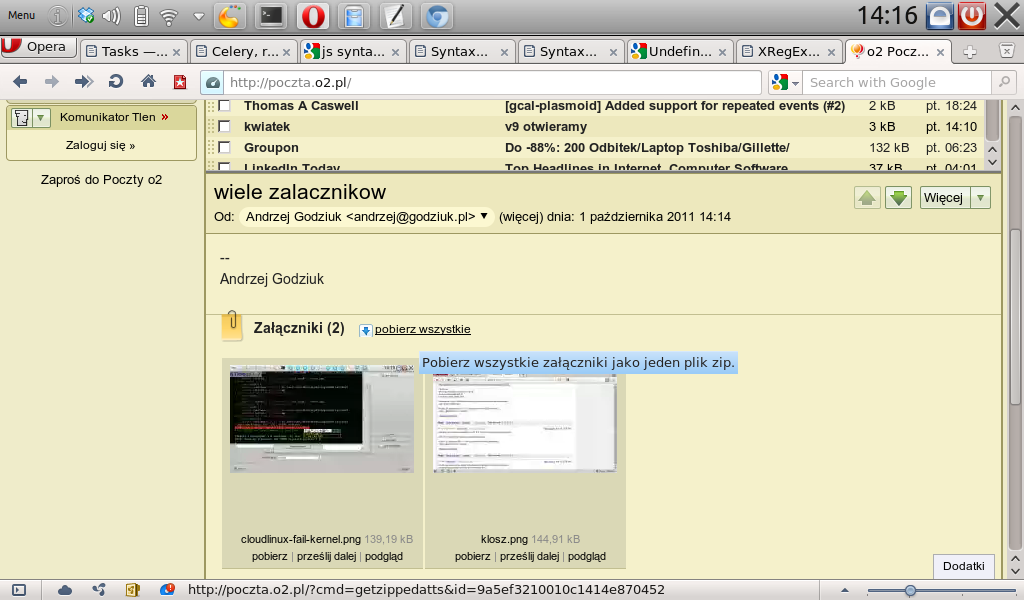This screenshot has width=1024, height=600.
Task: Tick checkbox for Thomas A Caswell message
Action: [x=225, y=106]
